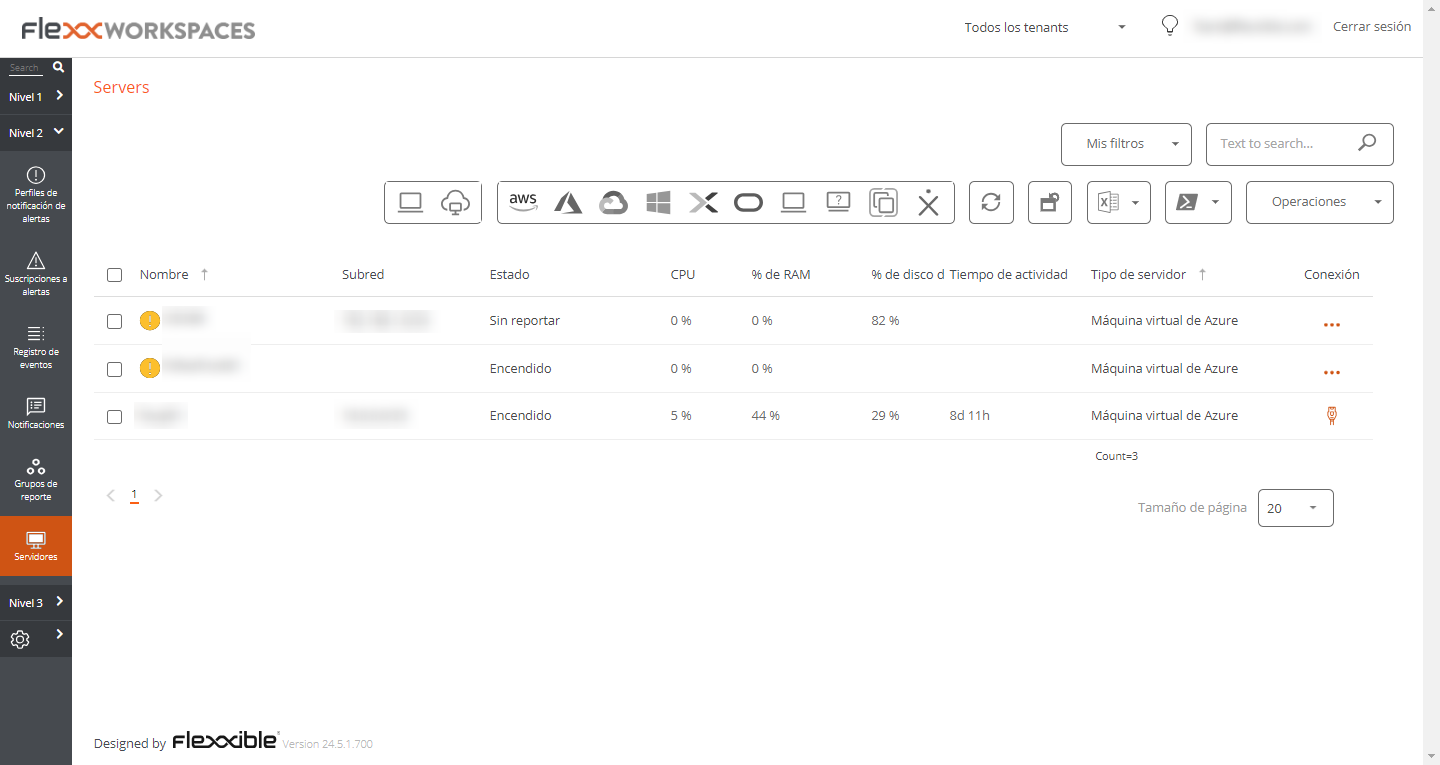Select checkbox of Encendido row with 0 % CPU
Screen dimensions: 1440x765
click(115, 369)
